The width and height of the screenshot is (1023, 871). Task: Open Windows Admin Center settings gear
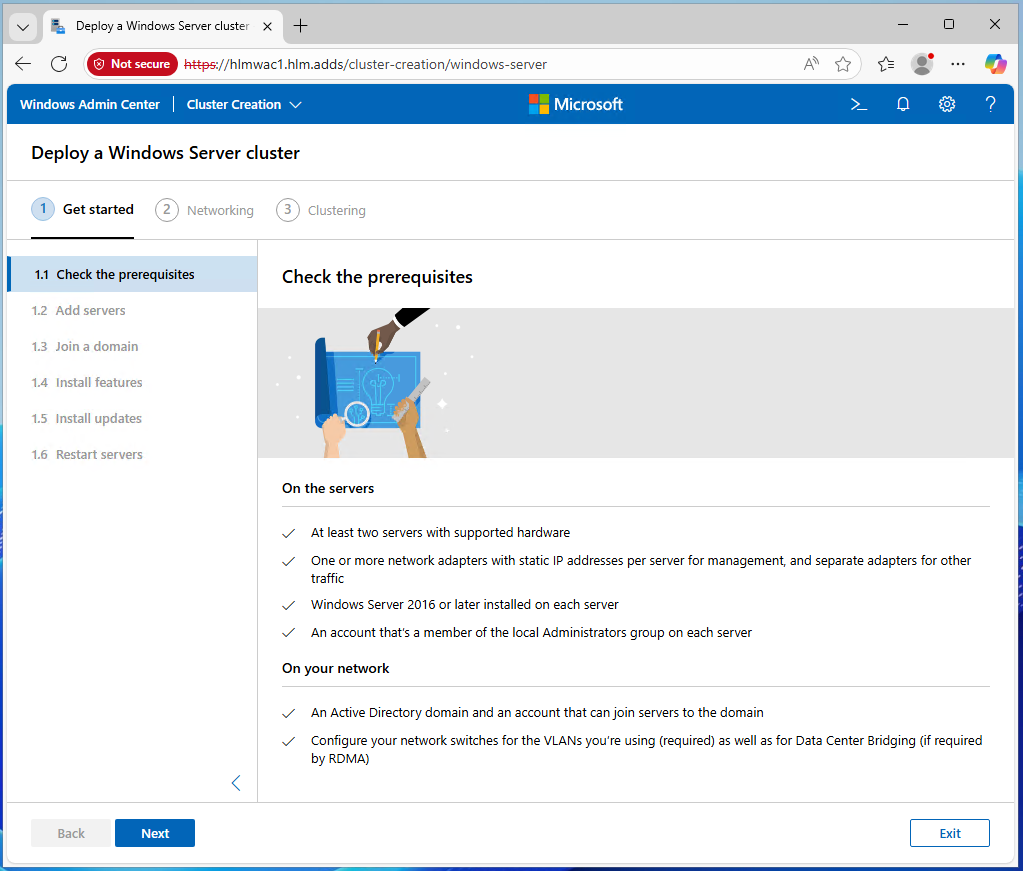point(947,104)
